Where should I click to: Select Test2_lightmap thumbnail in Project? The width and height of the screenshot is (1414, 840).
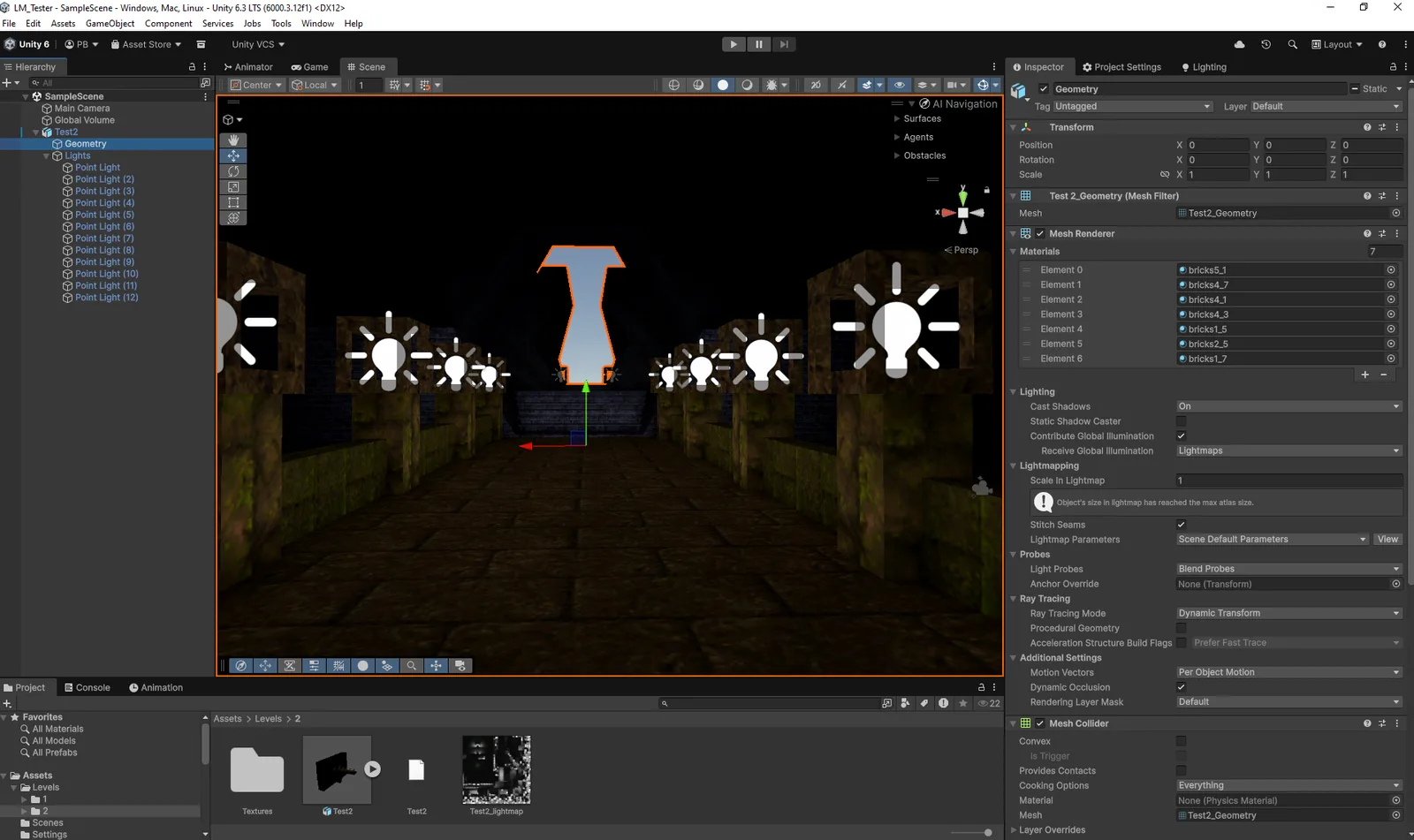pyautogui.click(x=497, y=770)
